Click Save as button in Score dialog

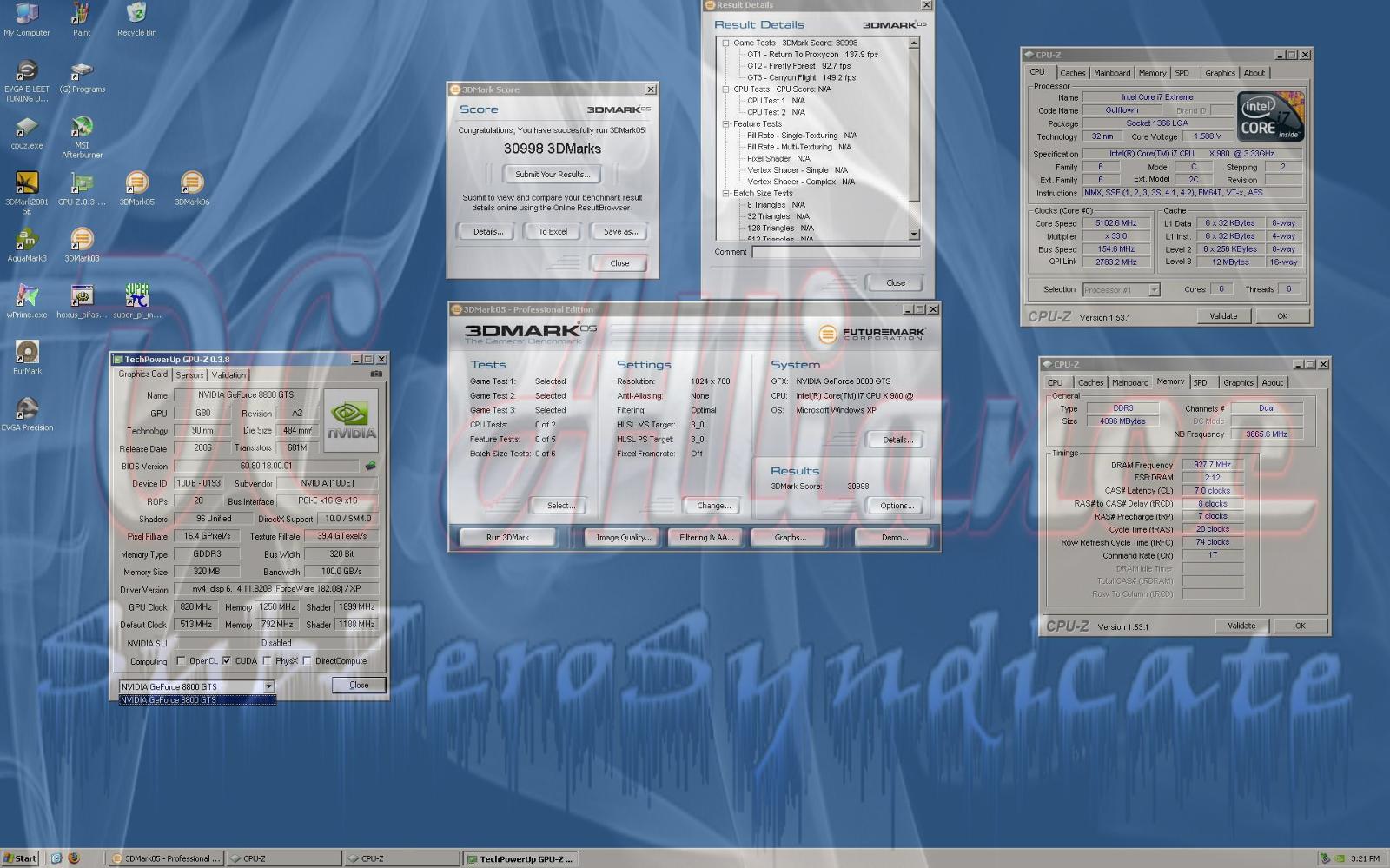pos(620,232)
